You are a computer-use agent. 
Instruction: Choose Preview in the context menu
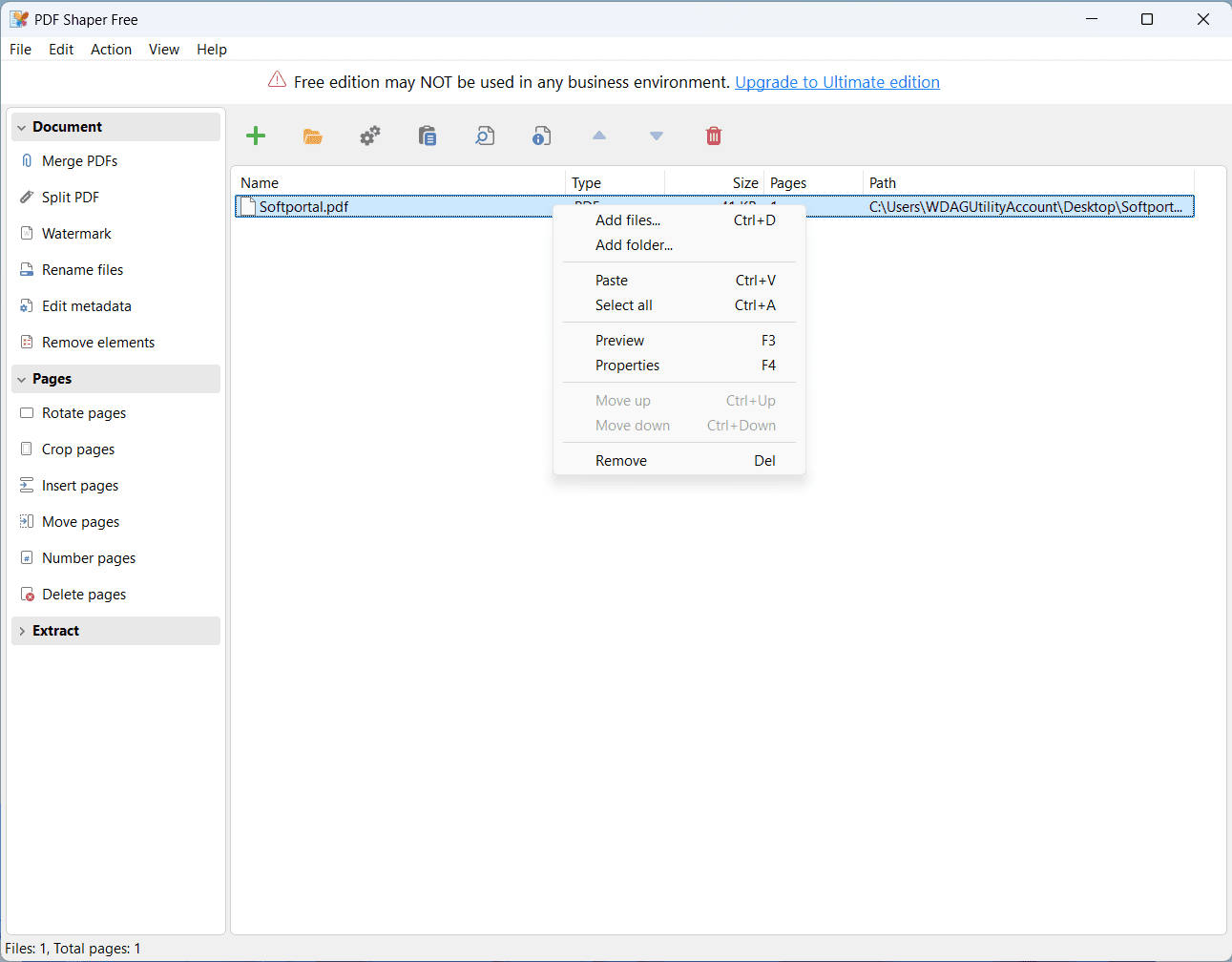click(x=679, y=341)
